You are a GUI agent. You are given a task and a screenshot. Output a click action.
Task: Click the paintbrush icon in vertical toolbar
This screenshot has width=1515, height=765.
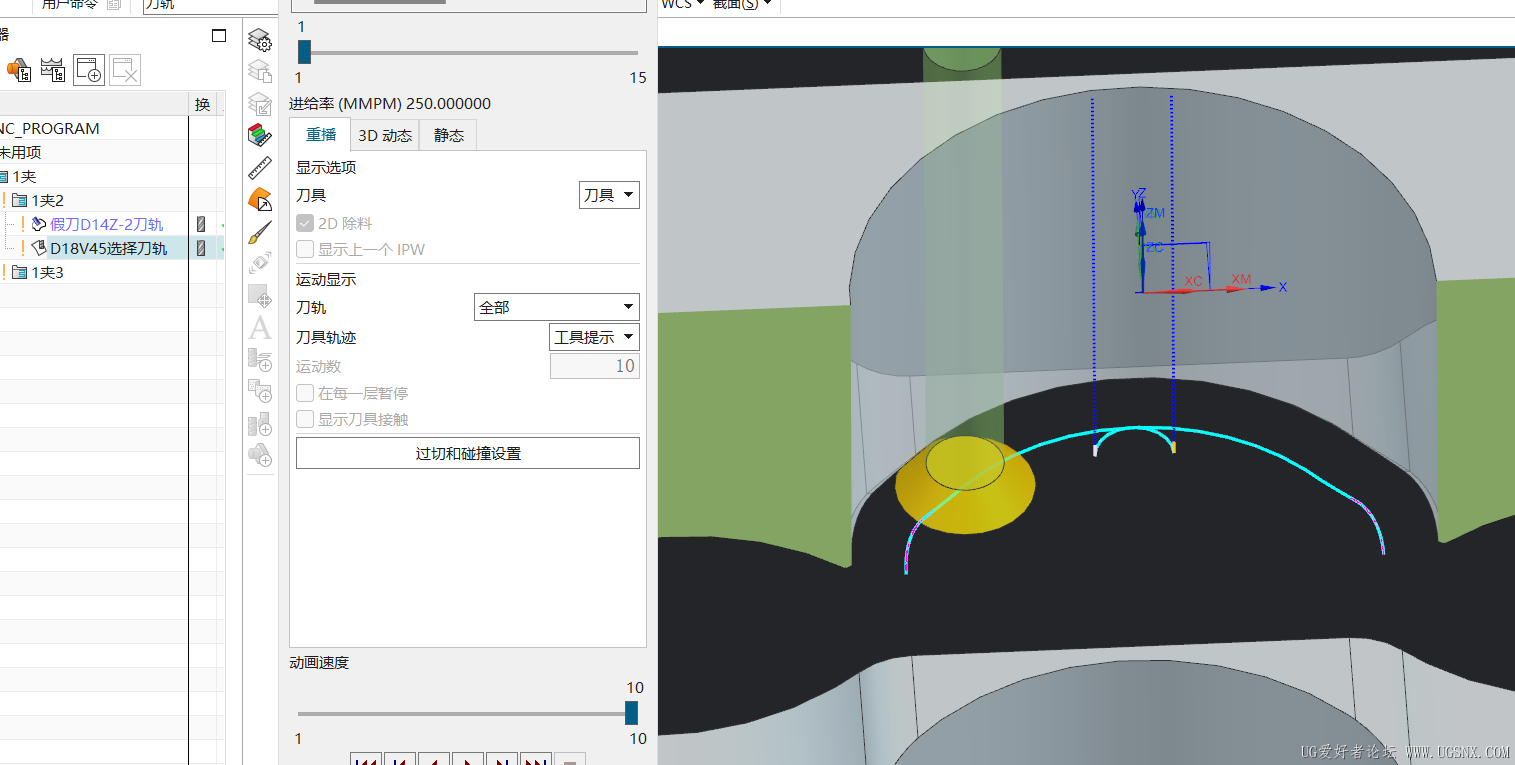[x=260, y=232]
